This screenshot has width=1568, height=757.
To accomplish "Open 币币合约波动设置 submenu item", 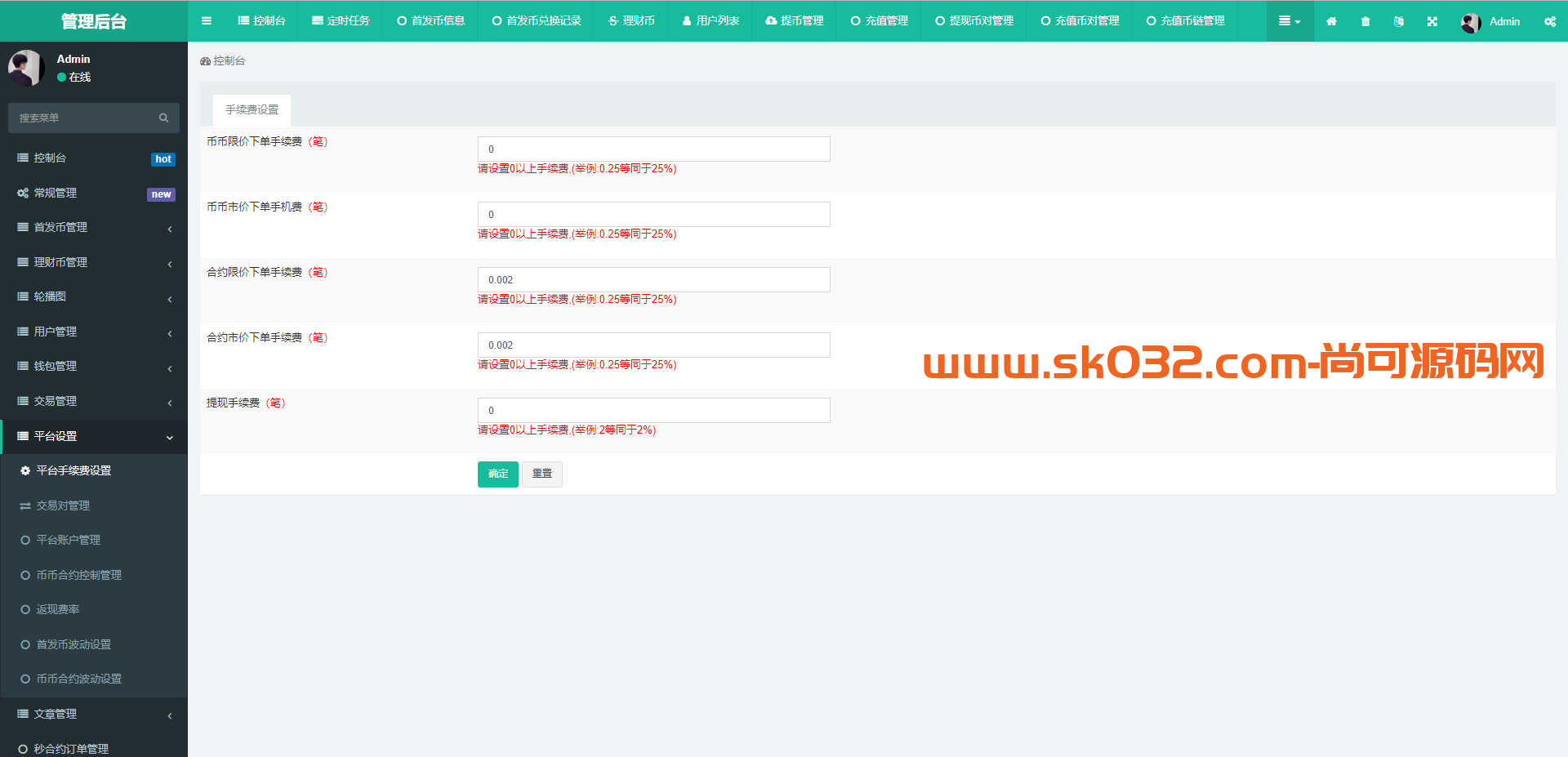I will pos(94,679).
